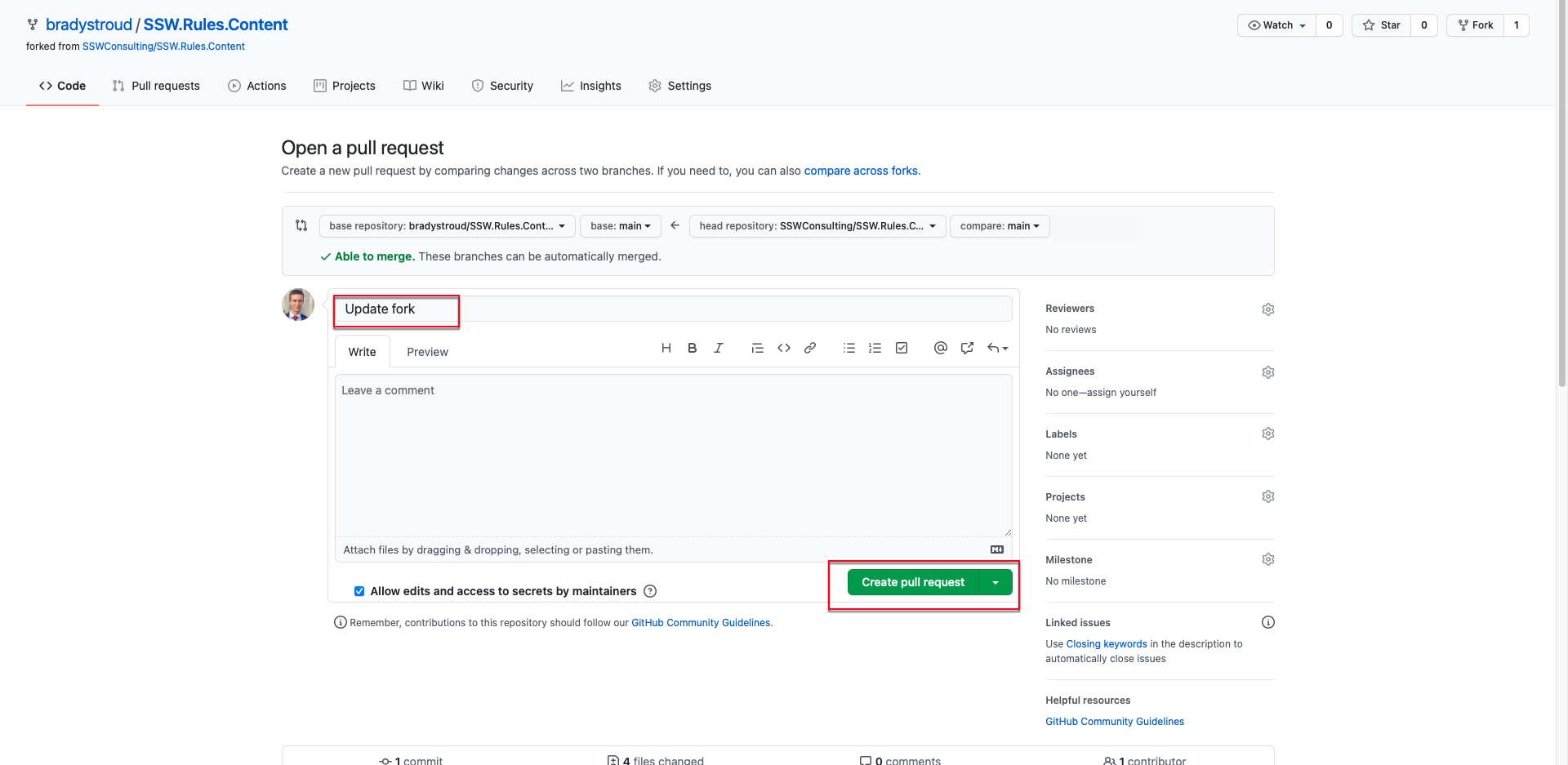Open GitHub Community Guidelines link in reminder
1568x765 pixels.
(701, 623)
